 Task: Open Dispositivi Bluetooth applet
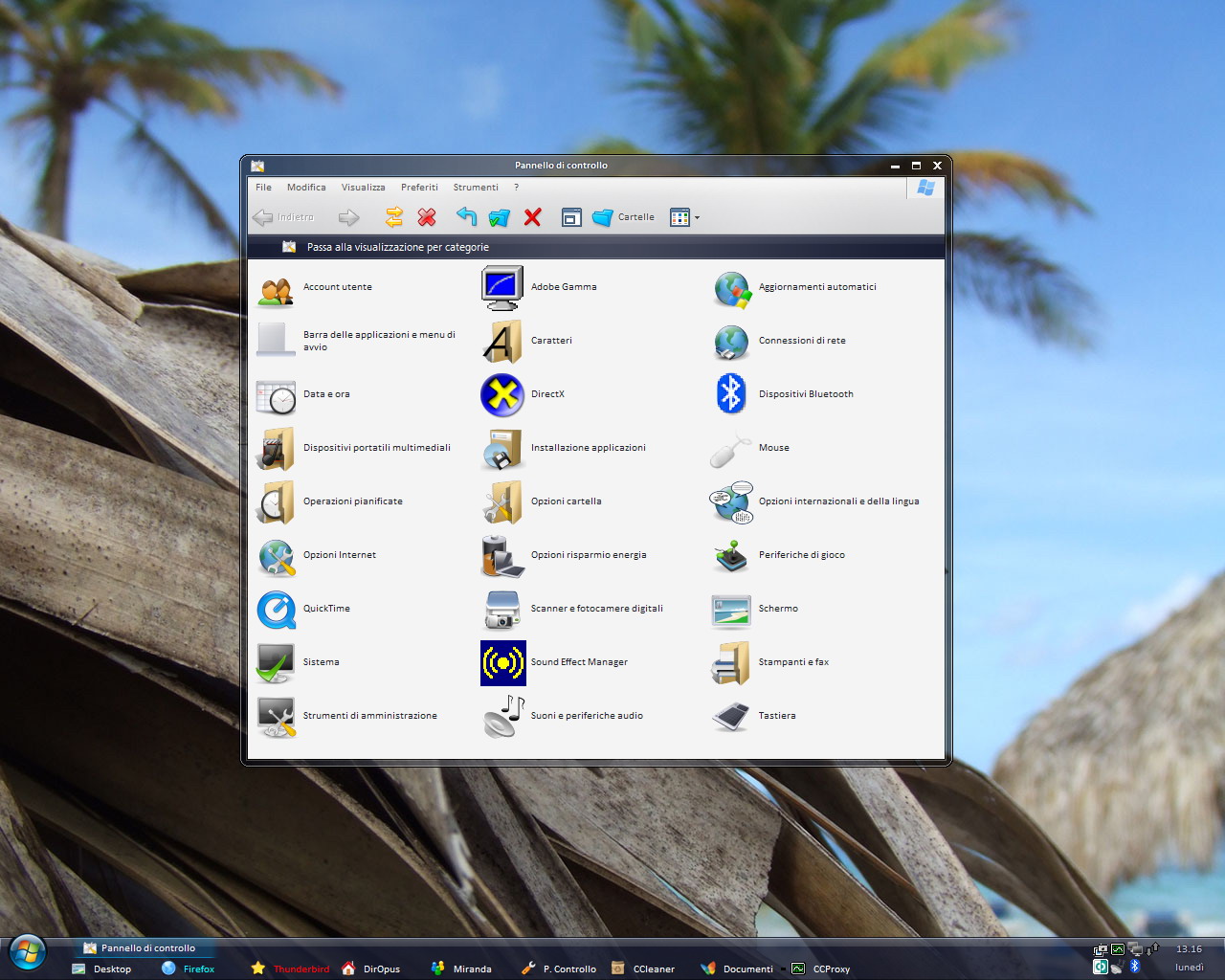731,394
